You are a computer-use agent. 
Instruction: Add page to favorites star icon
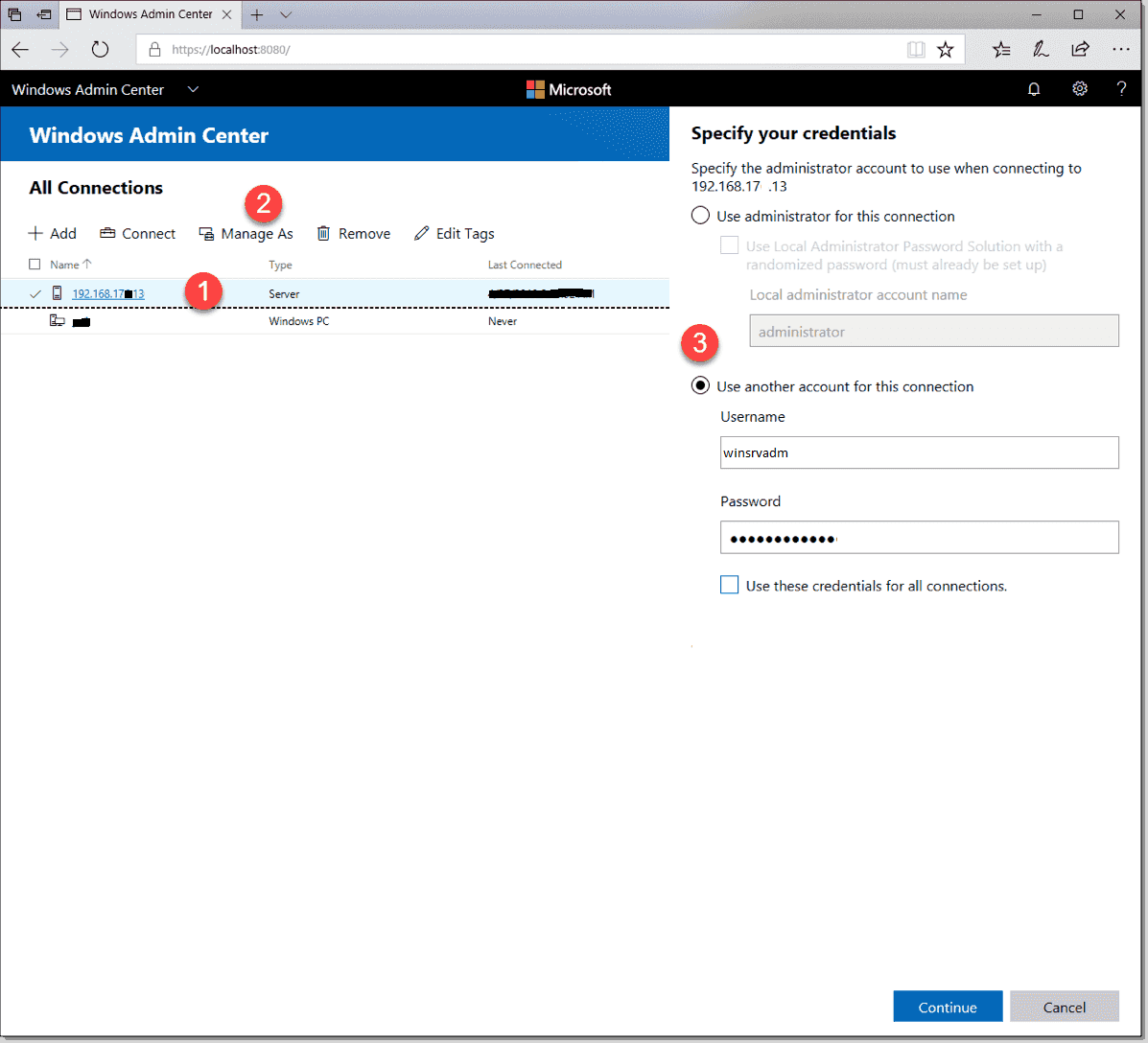point(946,50)
